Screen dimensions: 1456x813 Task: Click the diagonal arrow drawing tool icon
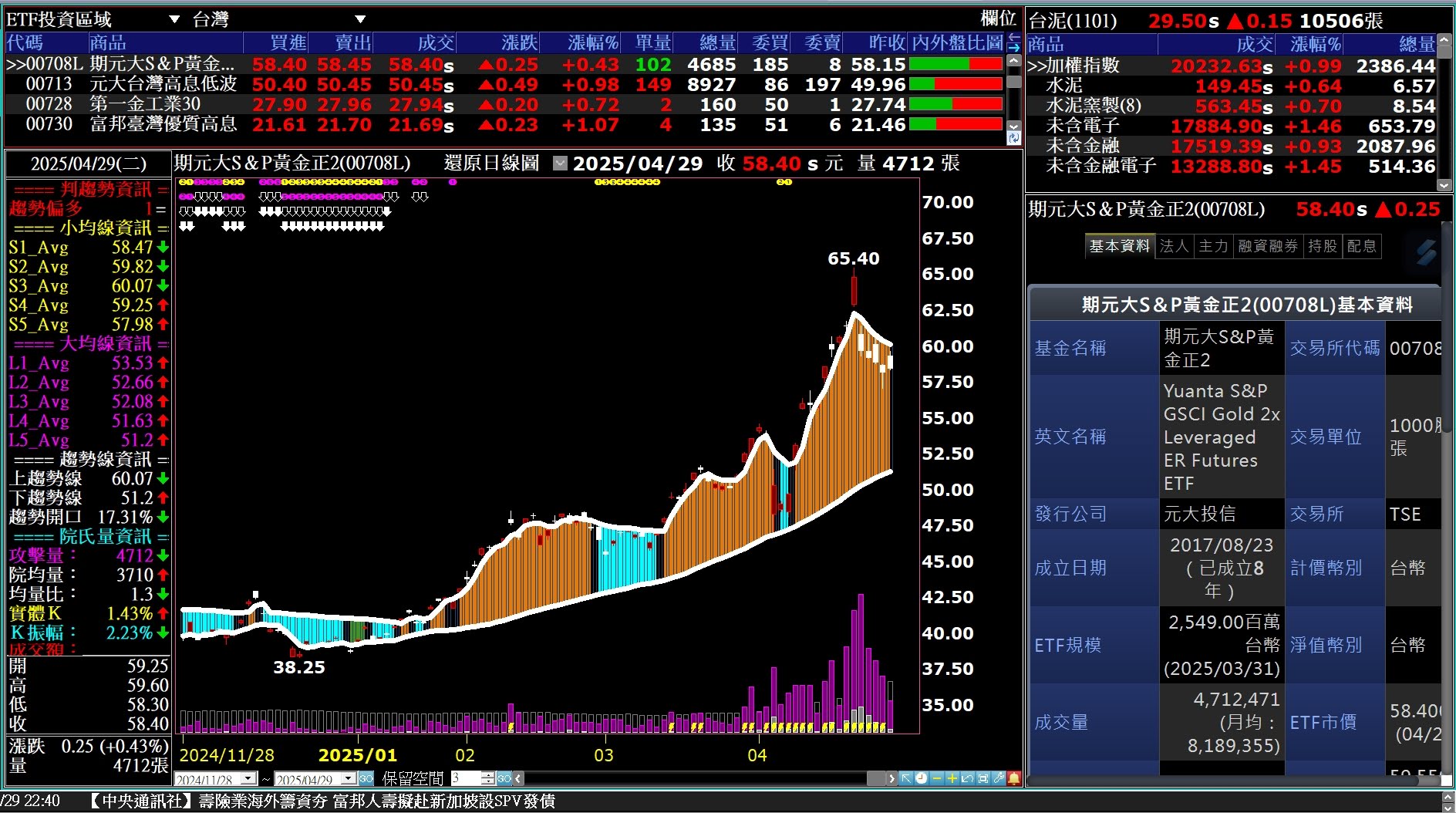point(906,778)
